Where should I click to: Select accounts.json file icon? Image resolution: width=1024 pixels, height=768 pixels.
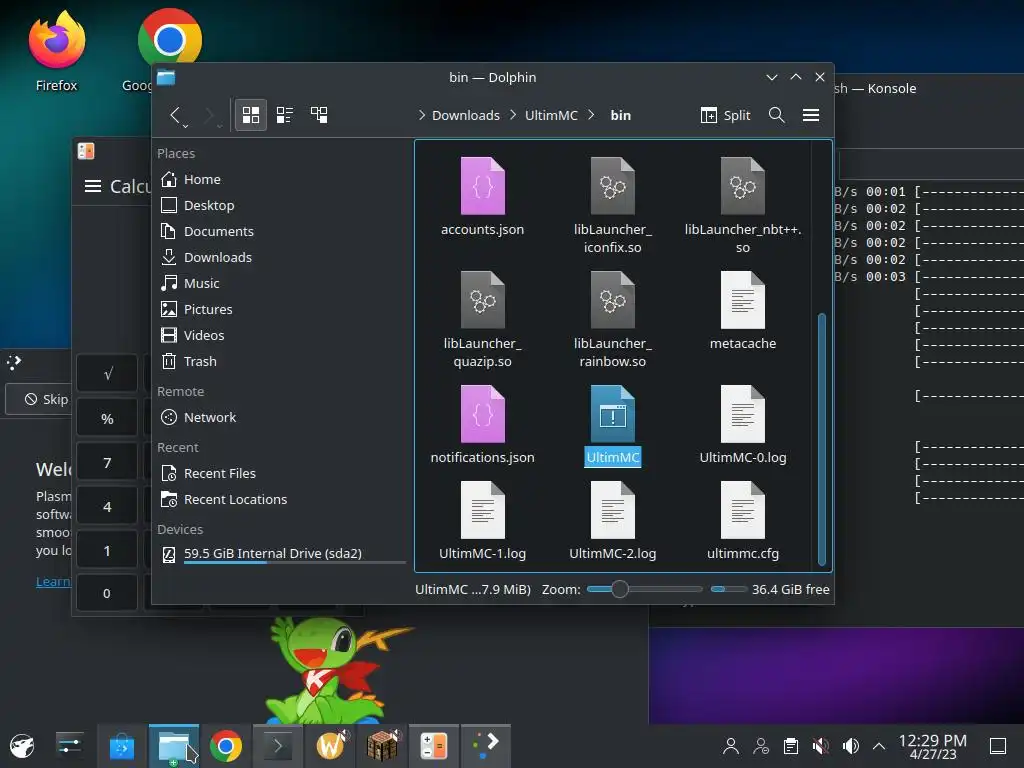click(x=483, y=186)
